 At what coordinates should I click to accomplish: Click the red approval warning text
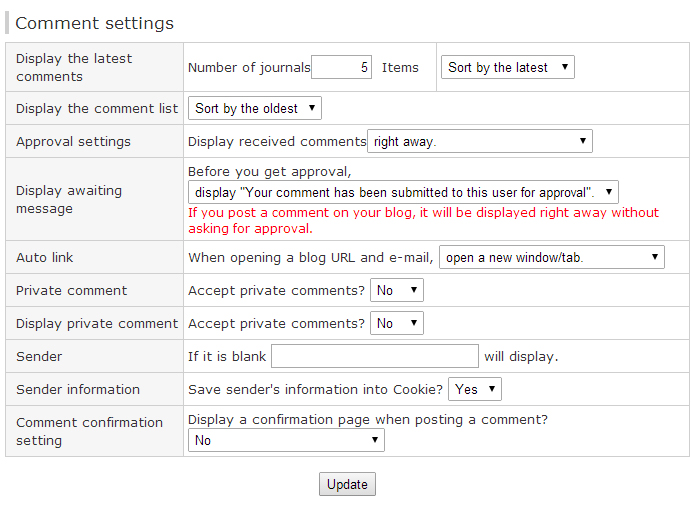pyautogui.click(x=423, y=220)
